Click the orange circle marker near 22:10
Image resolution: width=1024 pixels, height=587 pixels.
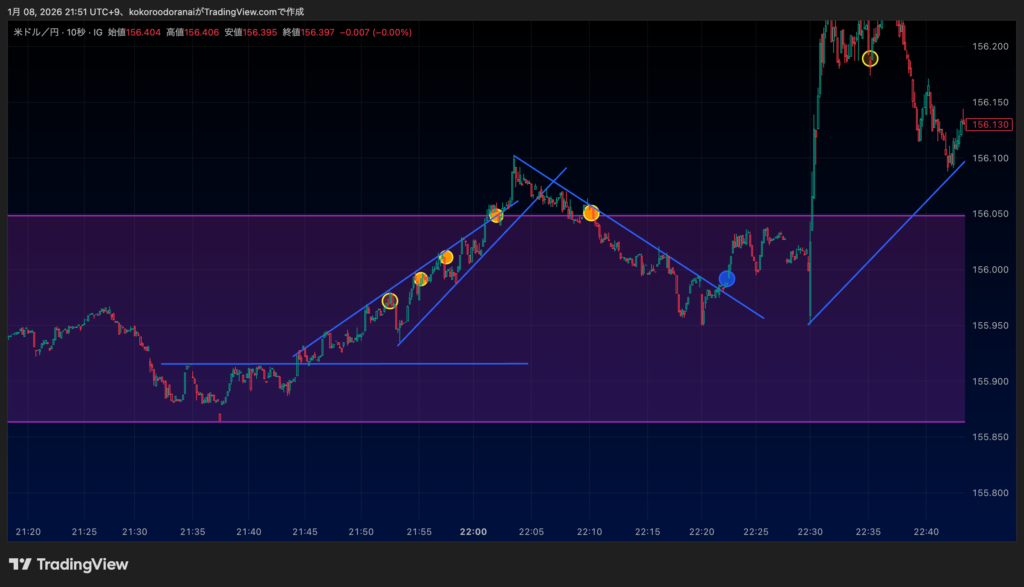tap(591, 213)
